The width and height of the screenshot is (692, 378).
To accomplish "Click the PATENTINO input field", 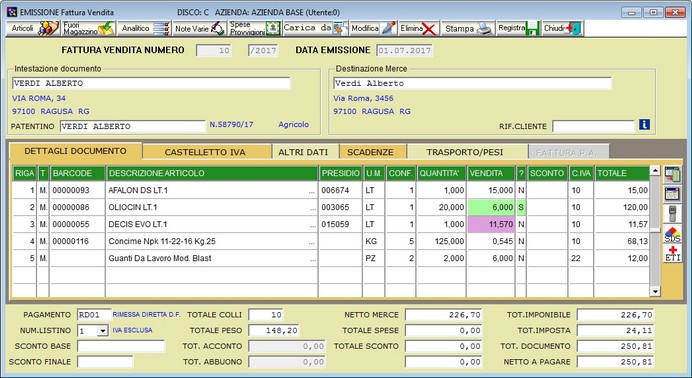I will pyautogui.click(x=132, y=126).
